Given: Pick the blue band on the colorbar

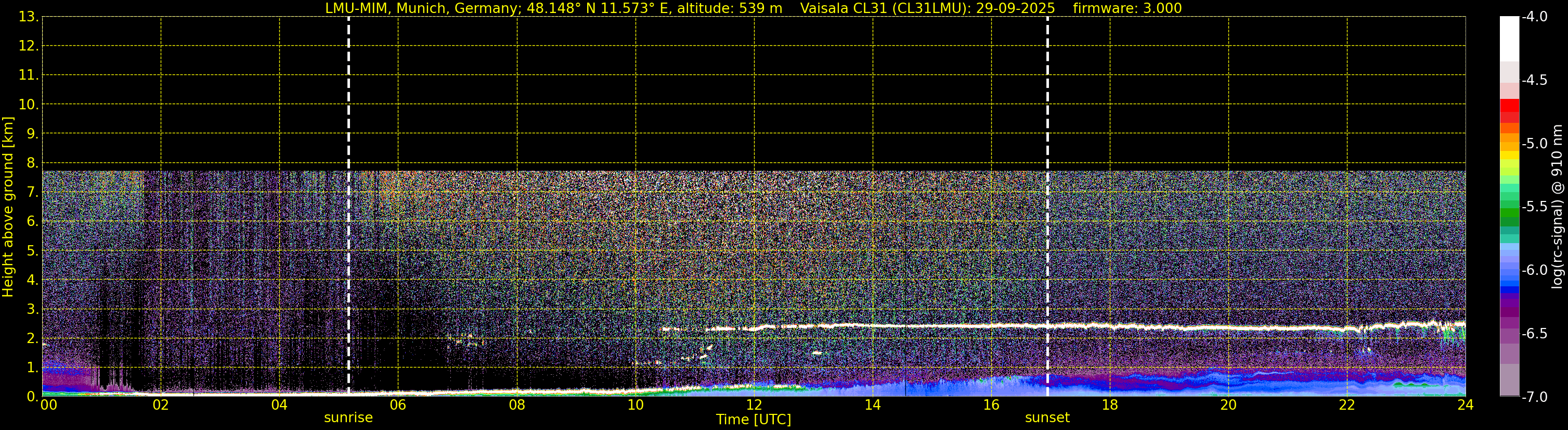Looking at the screenshot, I should click(1509, 283).
